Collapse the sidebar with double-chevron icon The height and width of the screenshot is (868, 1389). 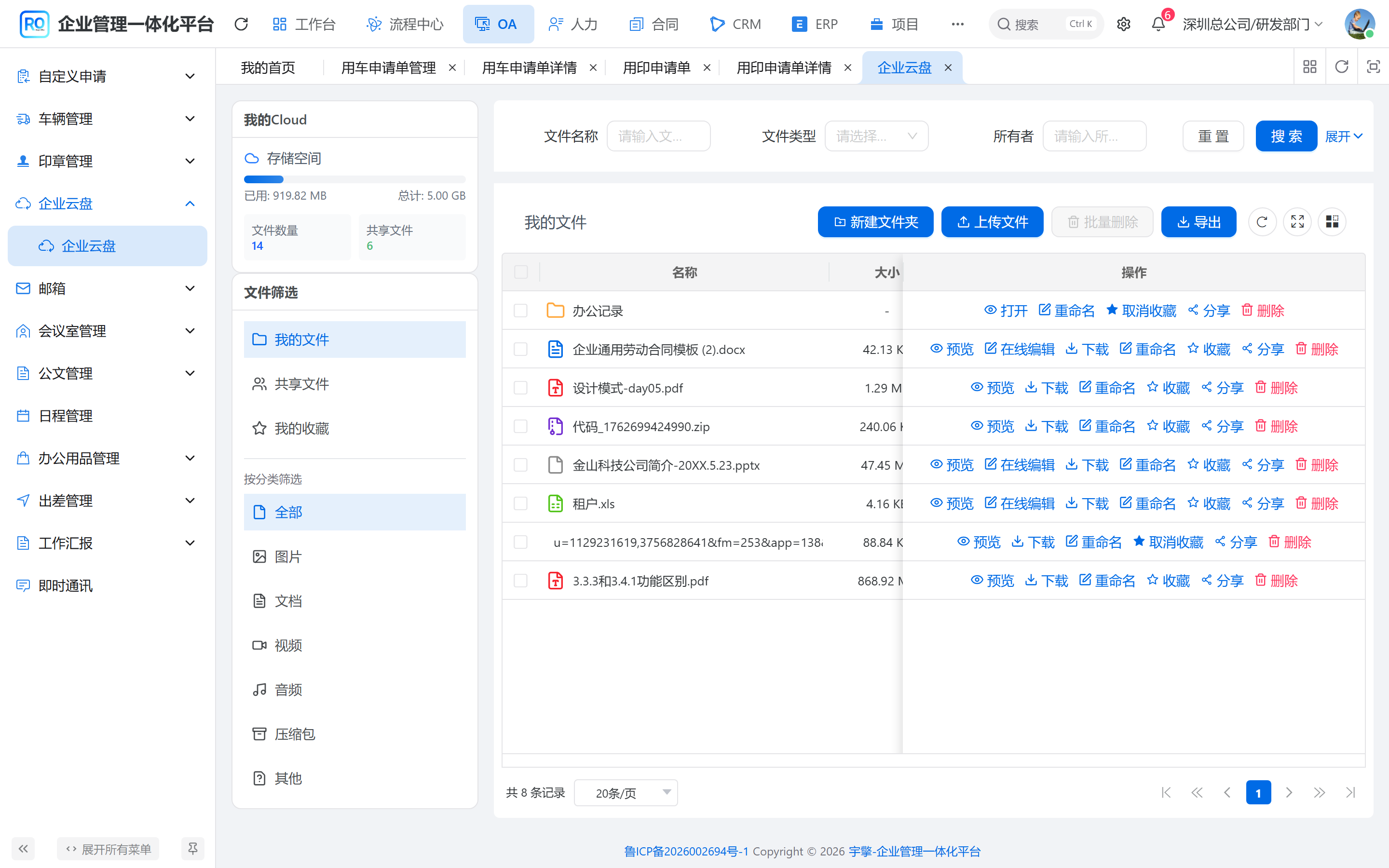coord(23,849)
